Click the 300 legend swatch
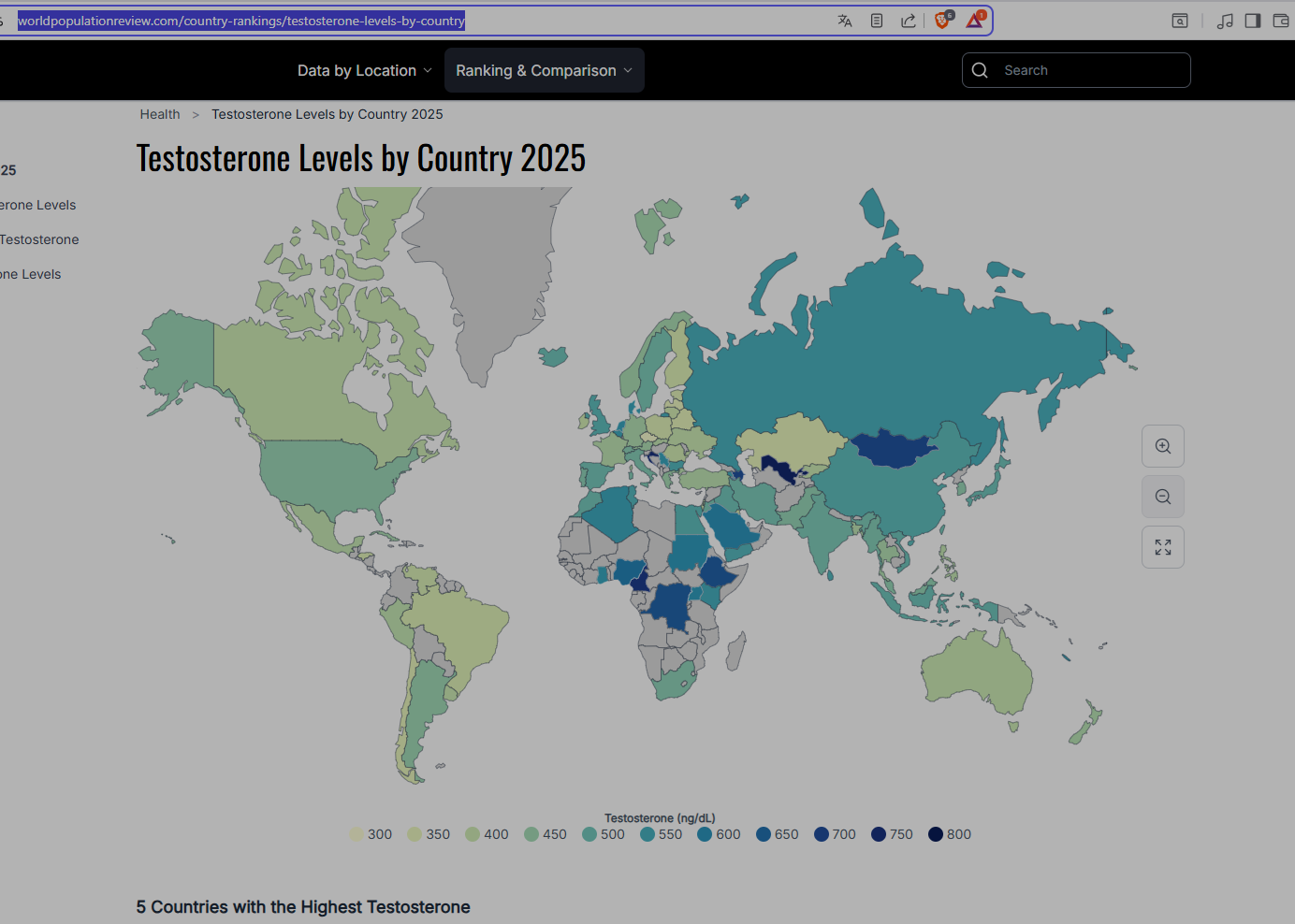 click(356, 834)
